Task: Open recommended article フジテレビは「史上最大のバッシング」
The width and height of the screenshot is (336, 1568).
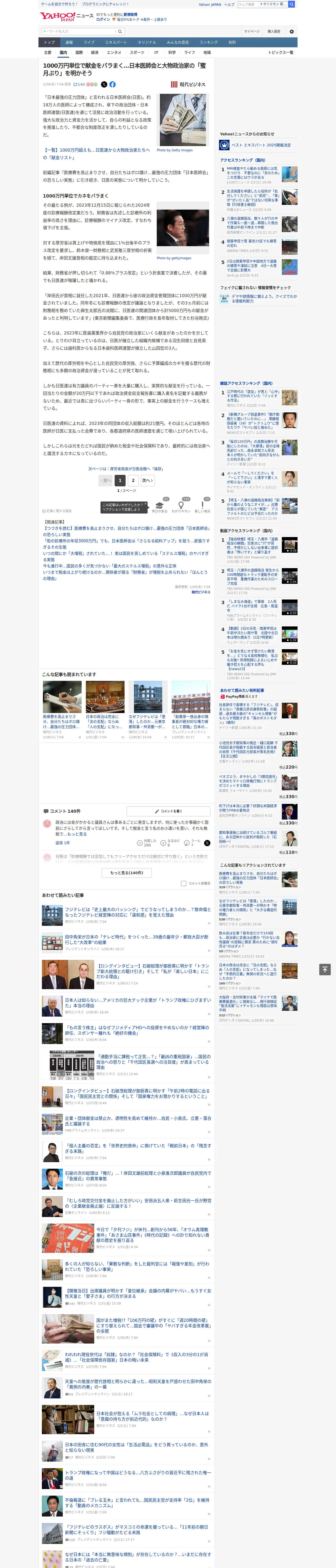Action: click(x=138, y=912)
